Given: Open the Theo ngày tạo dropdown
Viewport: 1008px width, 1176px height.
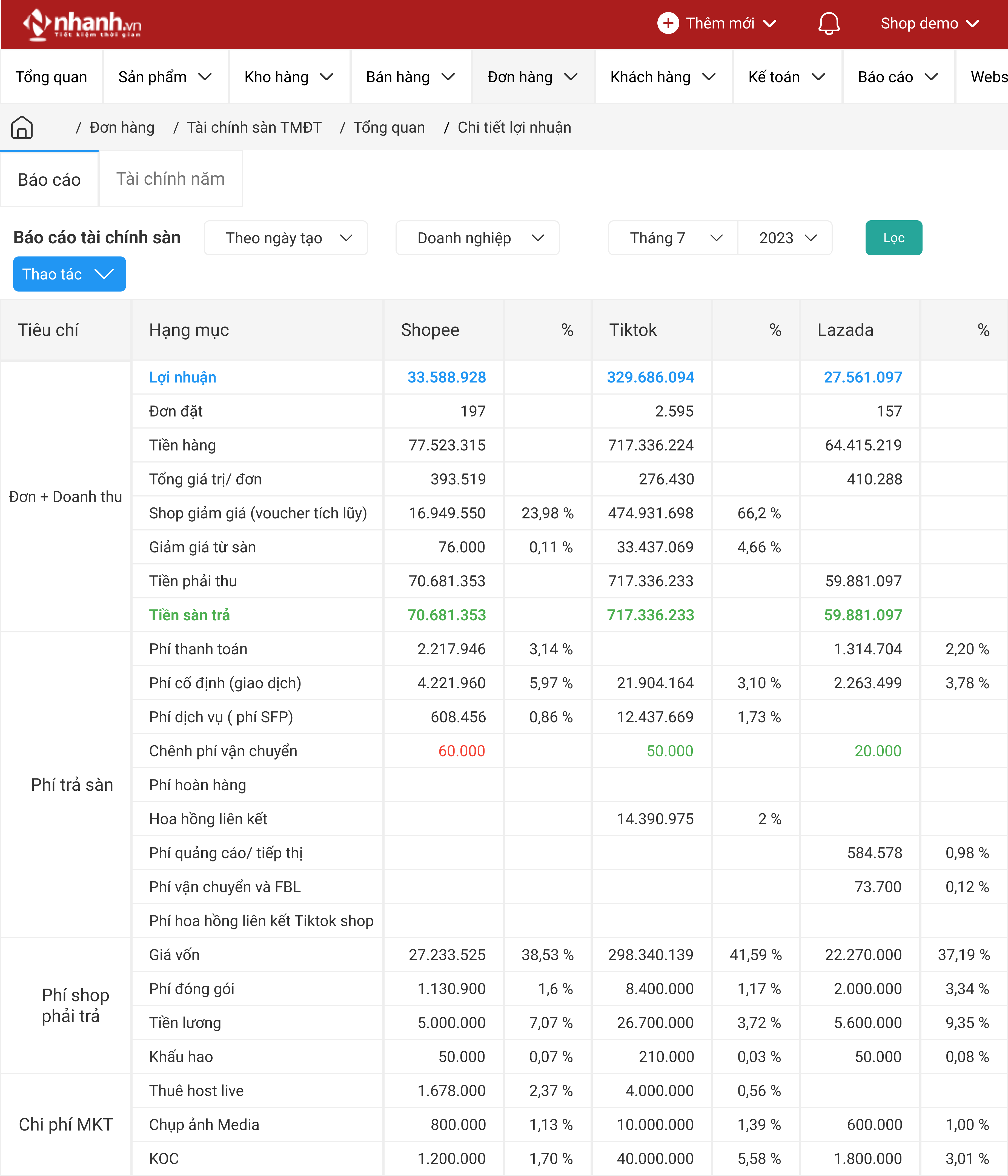Looking at the screenshot, I should [x=286, y=238].
